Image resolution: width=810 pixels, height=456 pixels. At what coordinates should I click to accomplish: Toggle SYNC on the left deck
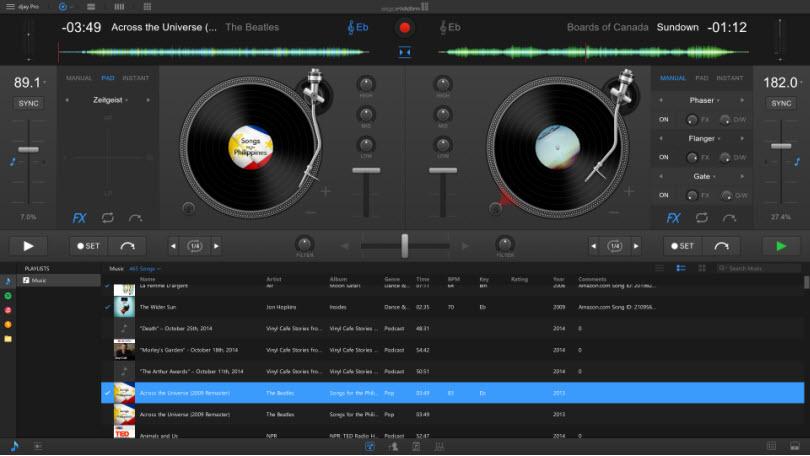[x=28, y=103]
